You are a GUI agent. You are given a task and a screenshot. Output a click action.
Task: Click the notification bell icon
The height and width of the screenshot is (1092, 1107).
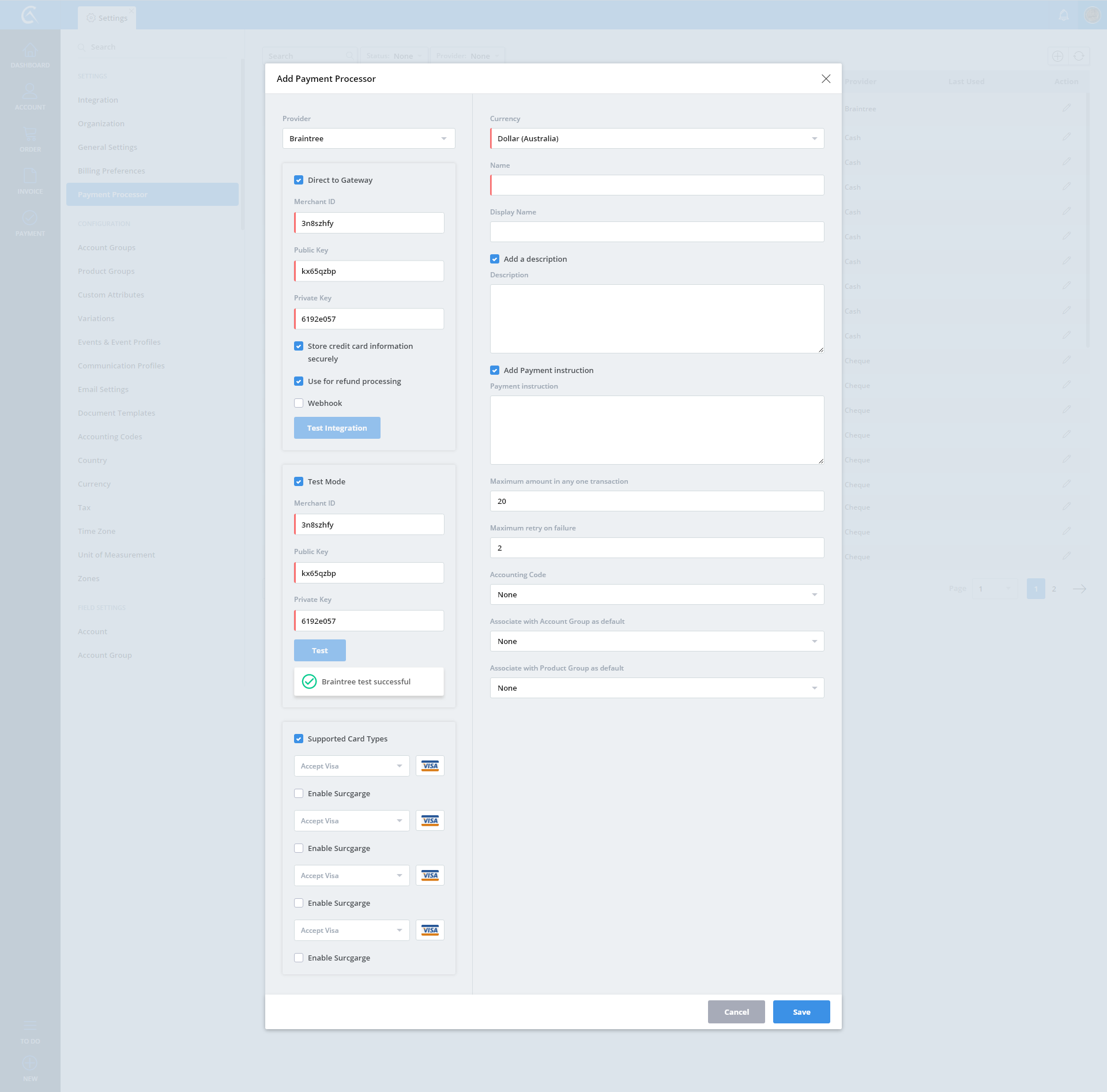[1064, 15]
